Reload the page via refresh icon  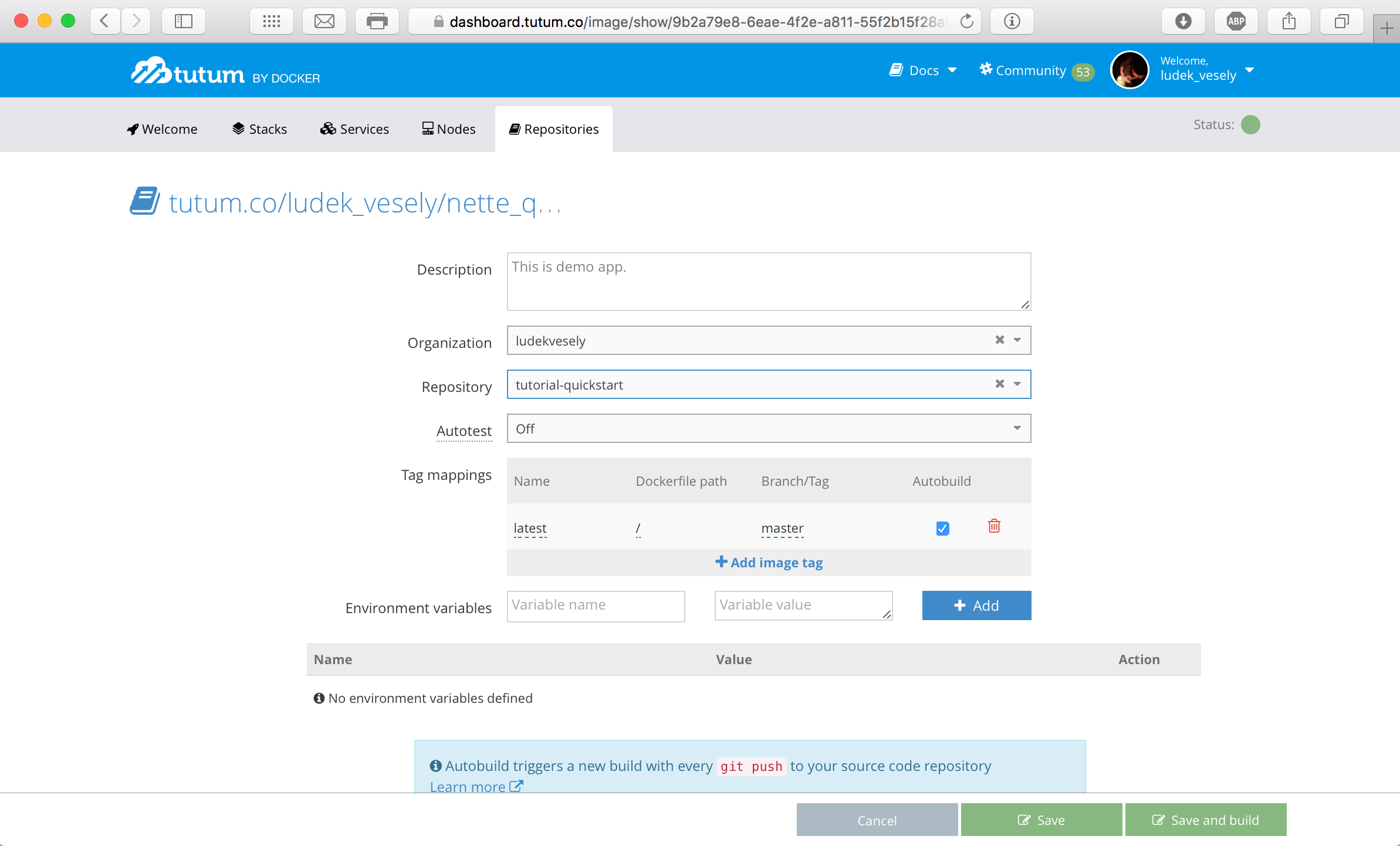coord(966,22)
